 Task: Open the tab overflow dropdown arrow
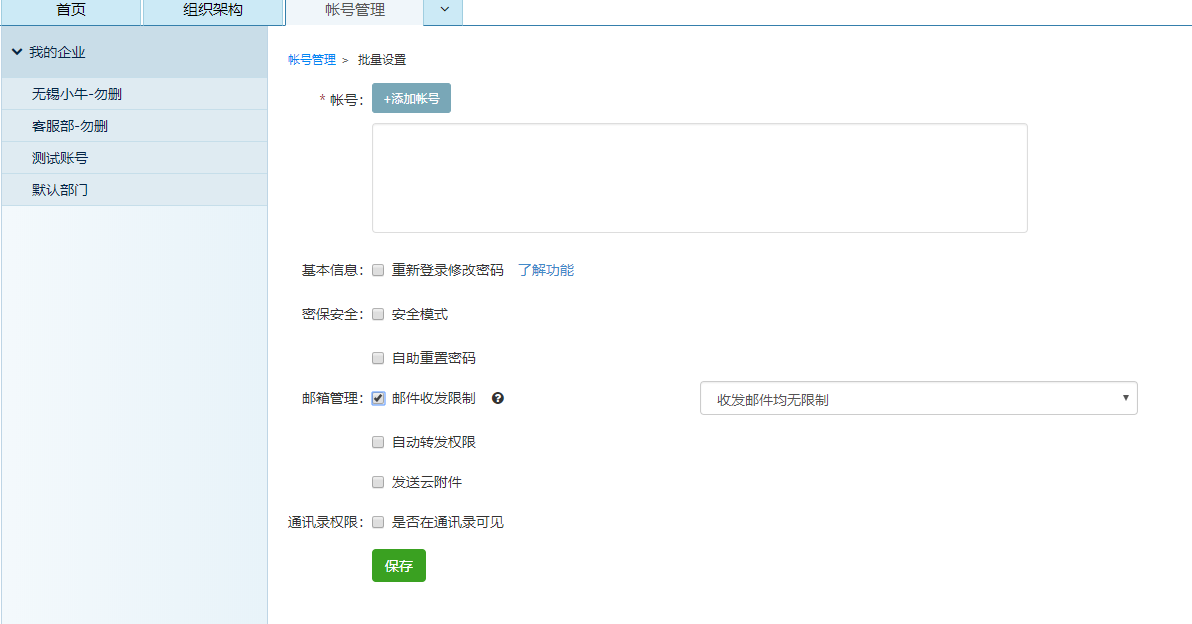(x=444, y=11)
